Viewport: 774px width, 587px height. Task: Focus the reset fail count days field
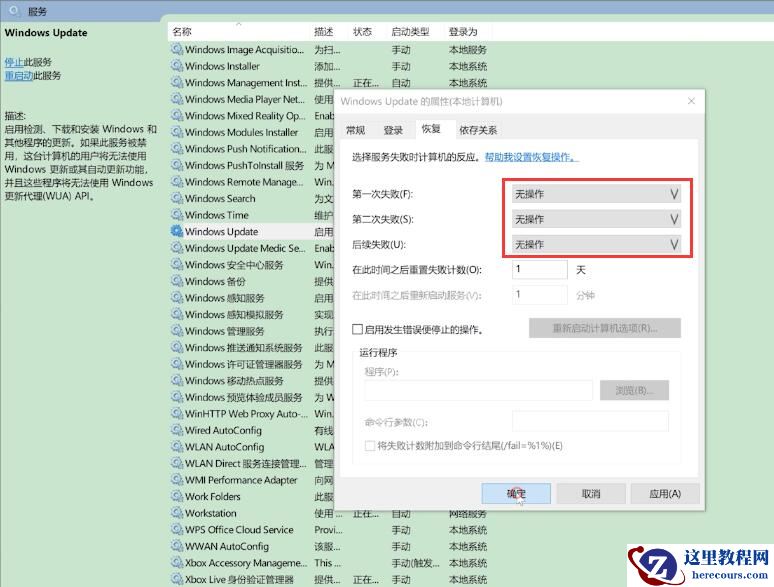coord(540,270)
